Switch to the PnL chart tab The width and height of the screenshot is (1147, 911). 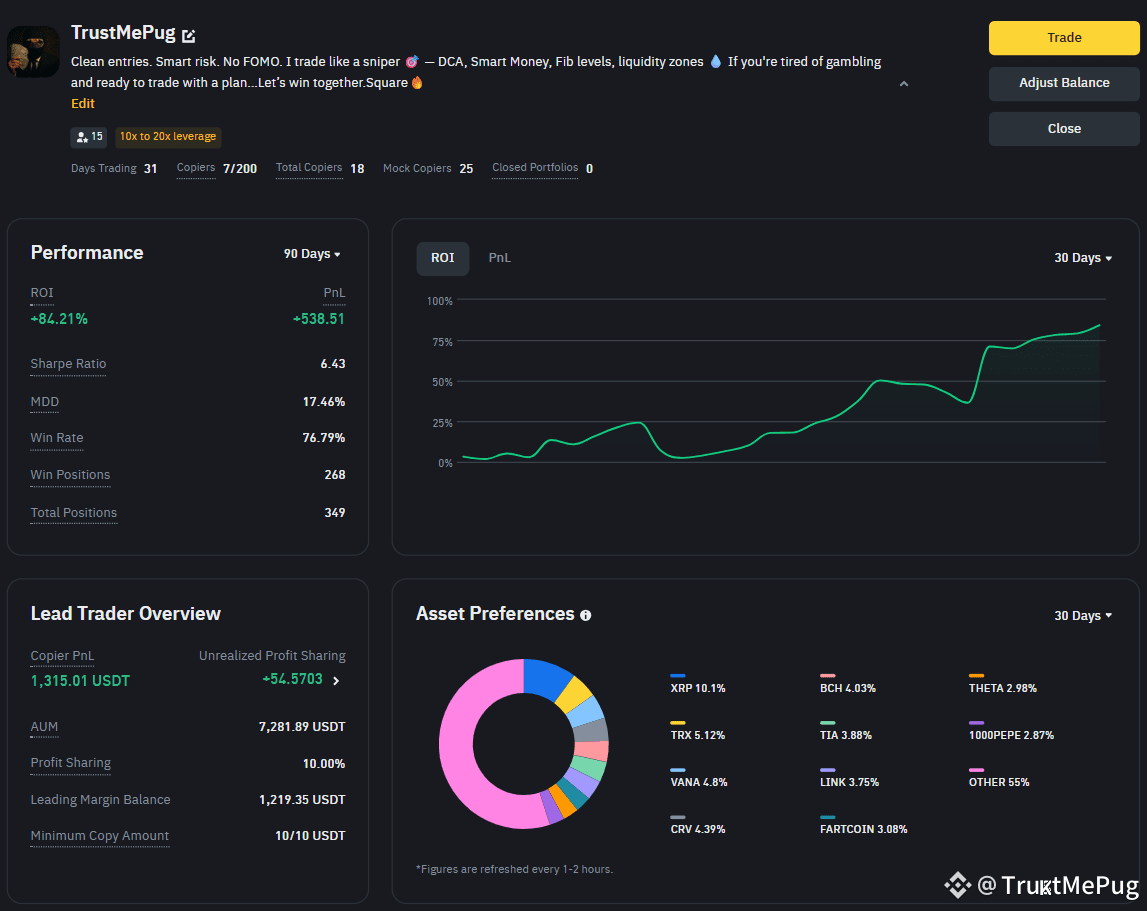coord(500,258)
